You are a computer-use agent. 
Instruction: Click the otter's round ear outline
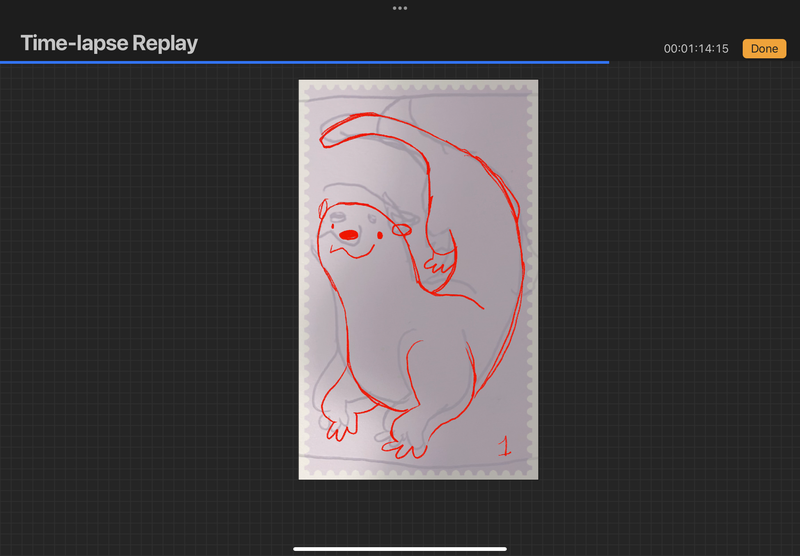click(322, 209)
